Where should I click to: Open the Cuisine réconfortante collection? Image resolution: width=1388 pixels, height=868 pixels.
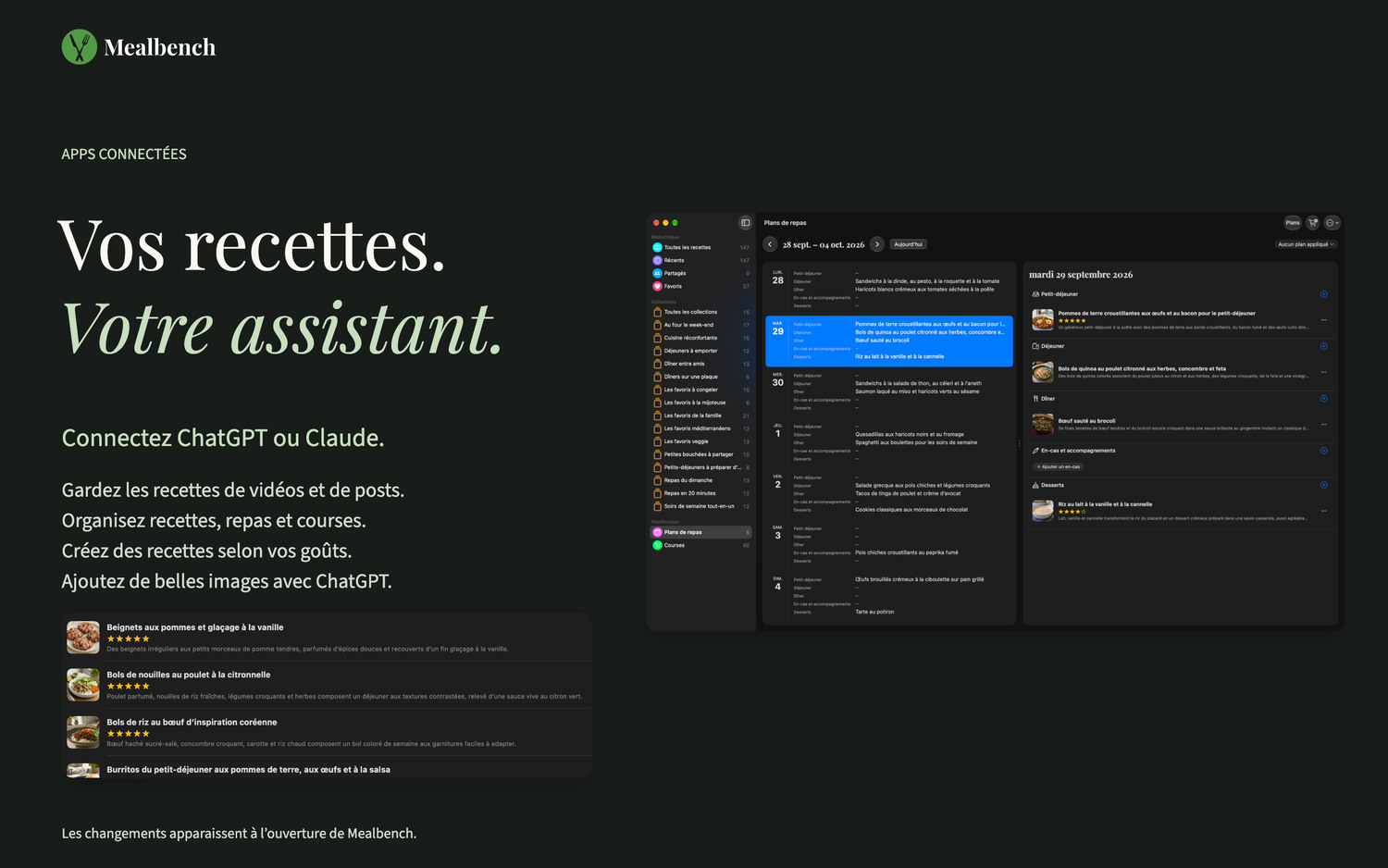[x=701, y=338]
